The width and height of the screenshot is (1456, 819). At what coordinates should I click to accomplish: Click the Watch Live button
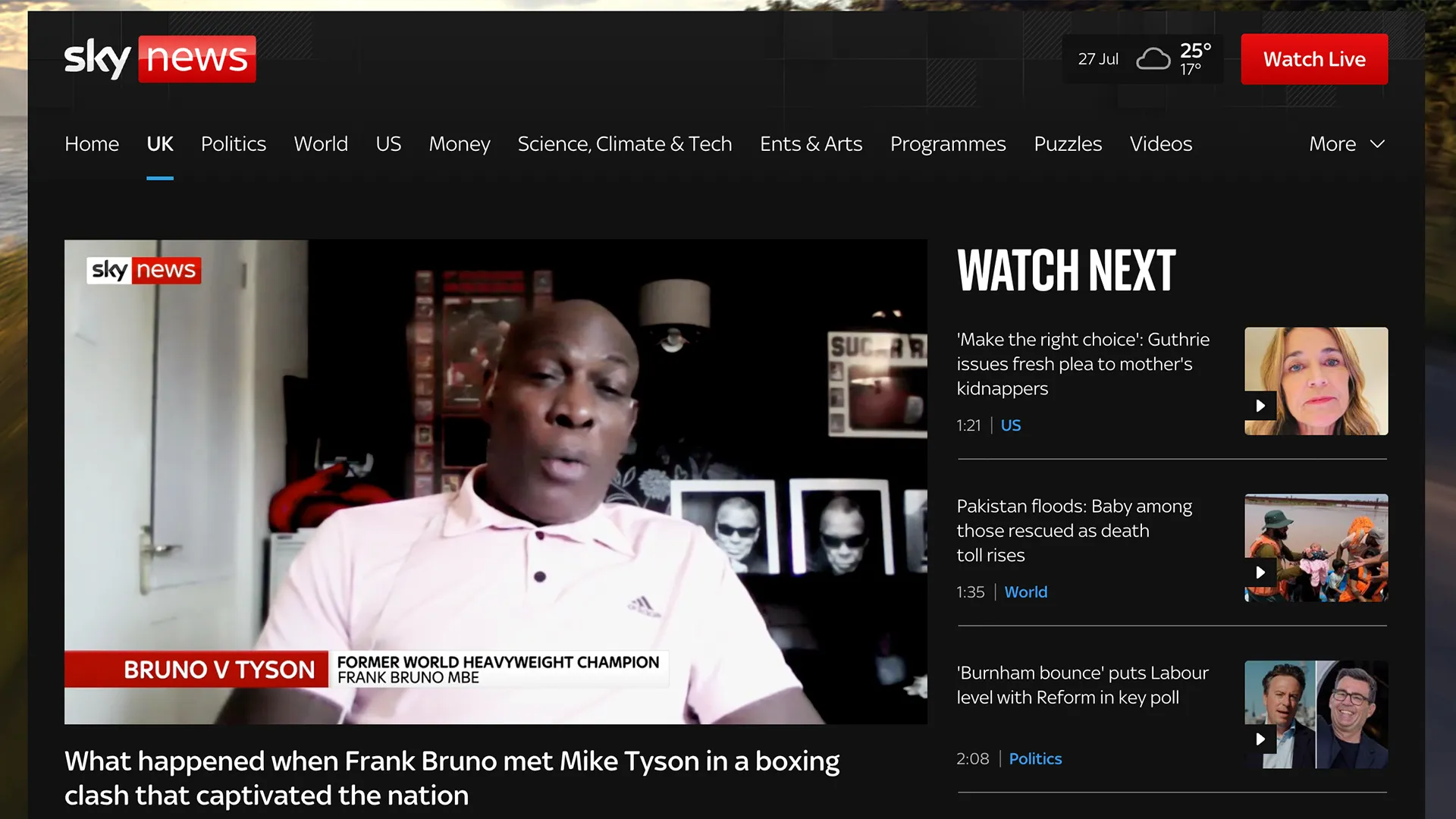click(1314, 59)
